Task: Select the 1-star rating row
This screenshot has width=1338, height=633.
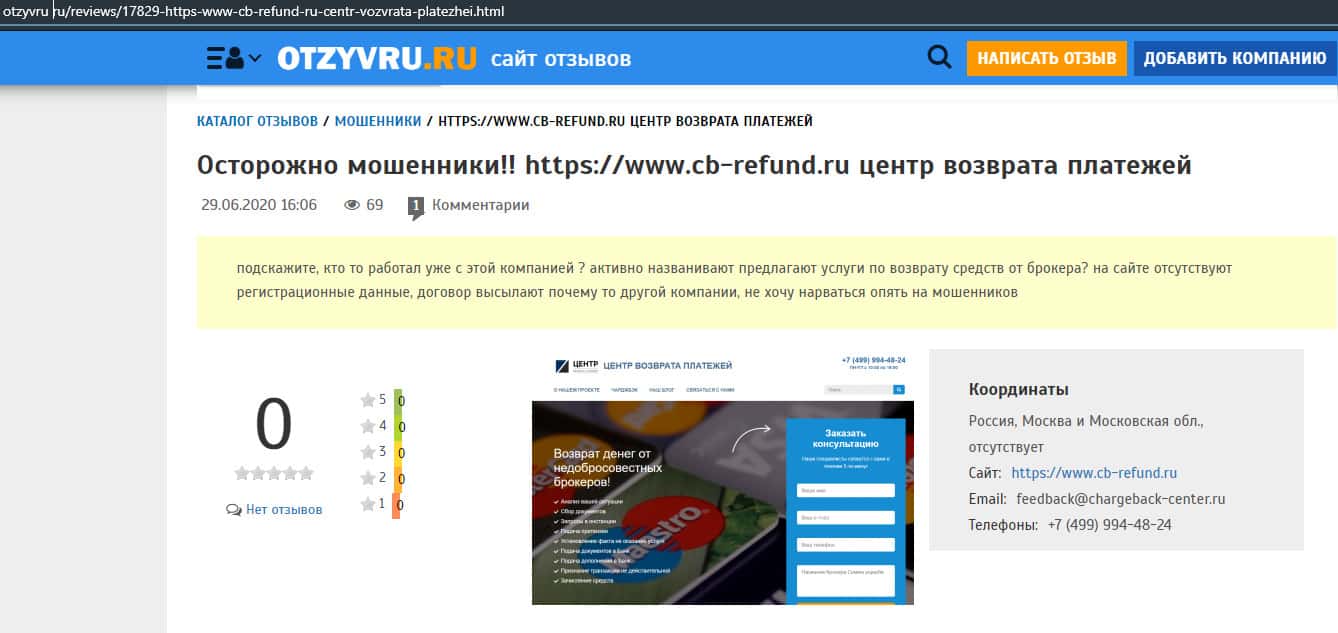Action: tap(381, 504)
